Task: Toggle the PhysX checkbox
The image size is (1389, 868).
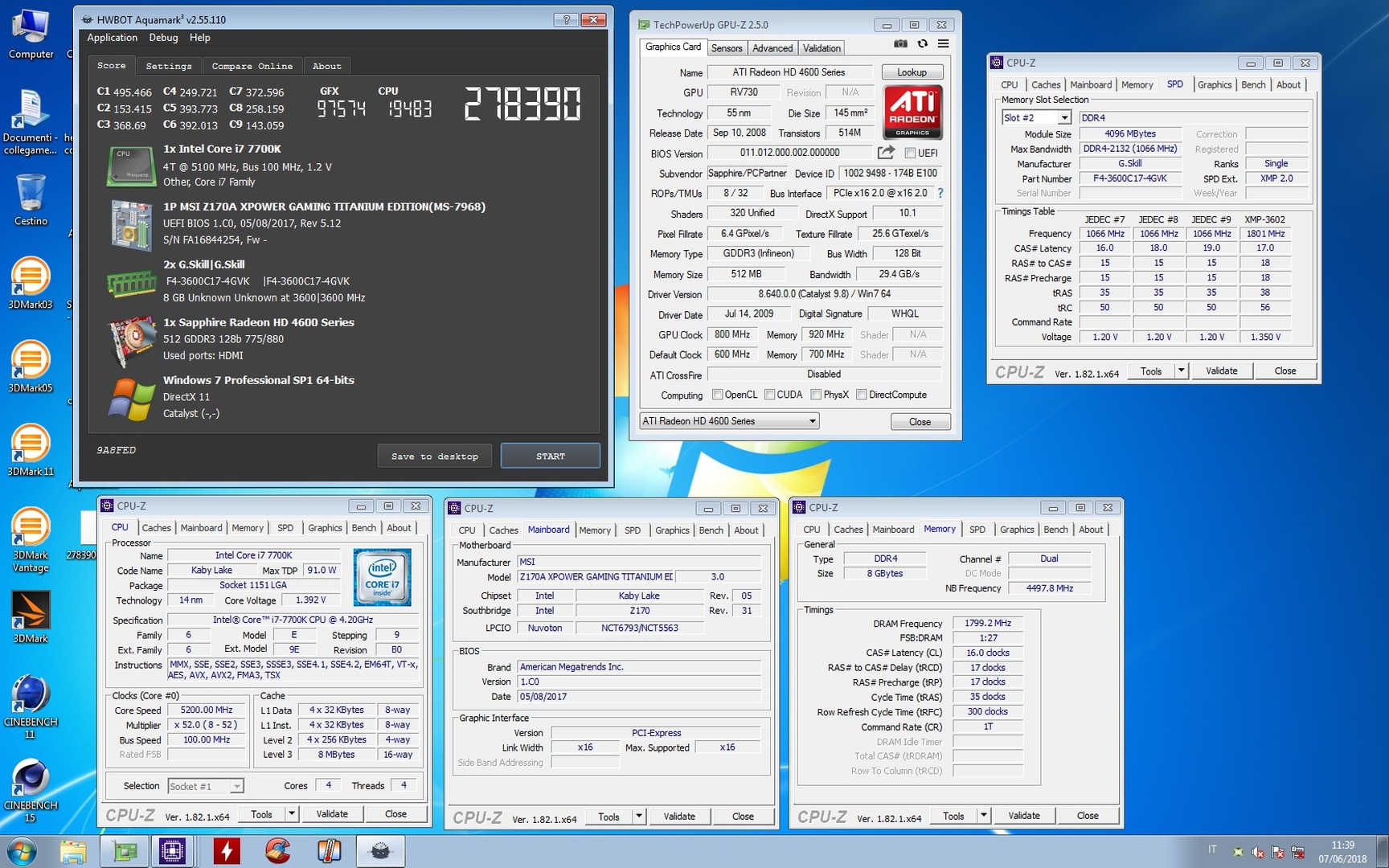Action: (816, 395)
